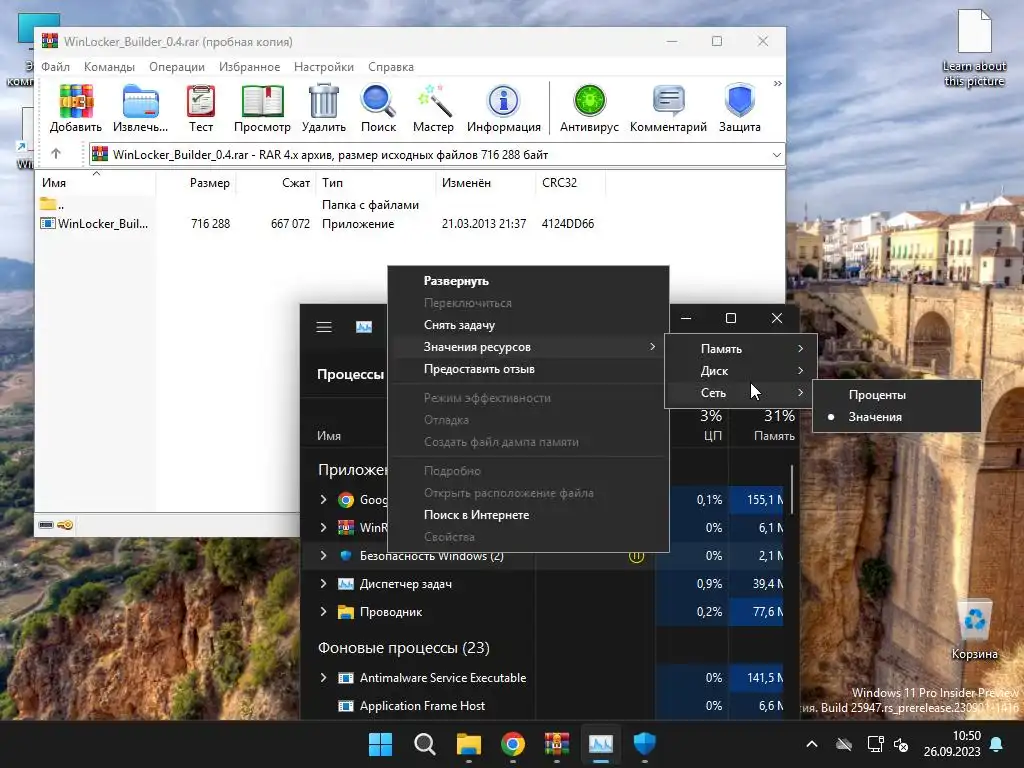Open Task Manager hamburger navigation menu

324,327
